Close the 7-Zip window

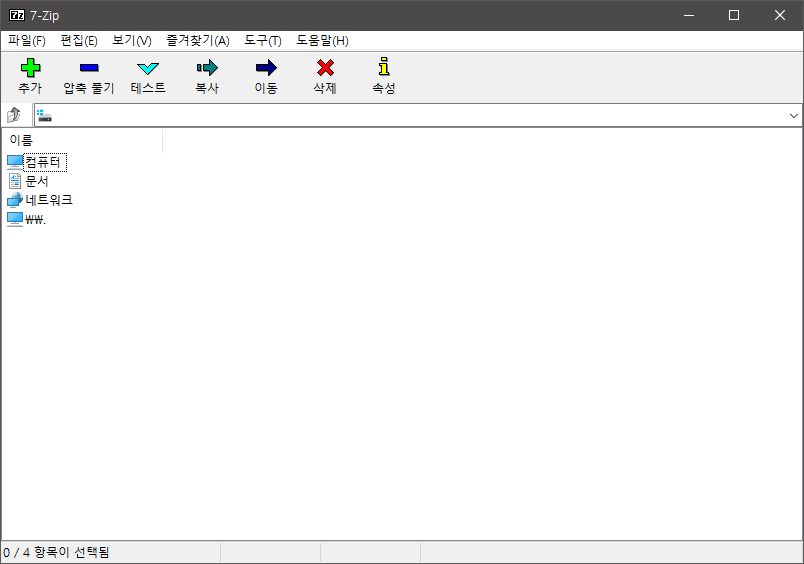[780, 15]
